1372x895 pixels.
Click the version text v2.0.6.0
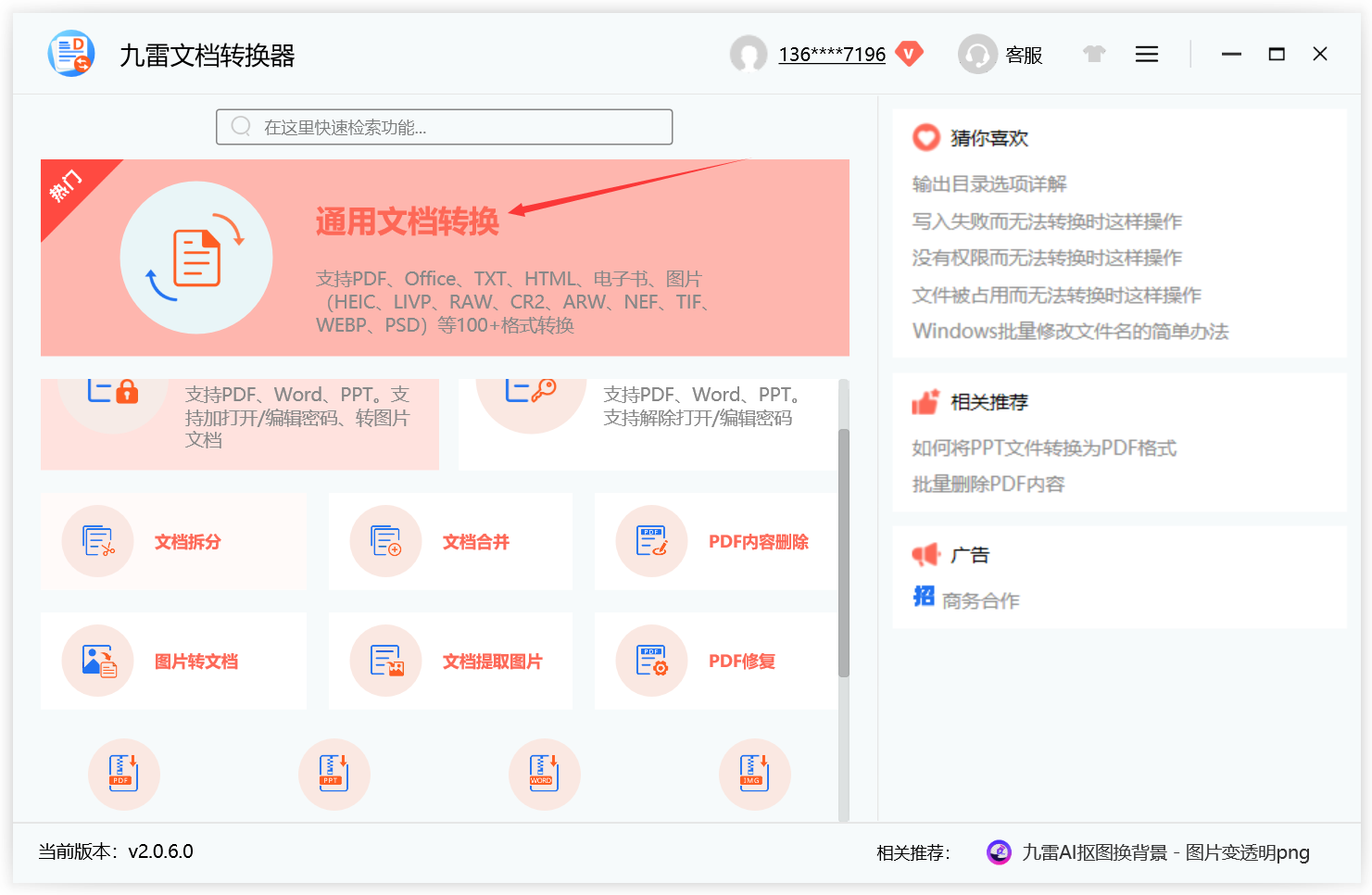tap(160, 851)
